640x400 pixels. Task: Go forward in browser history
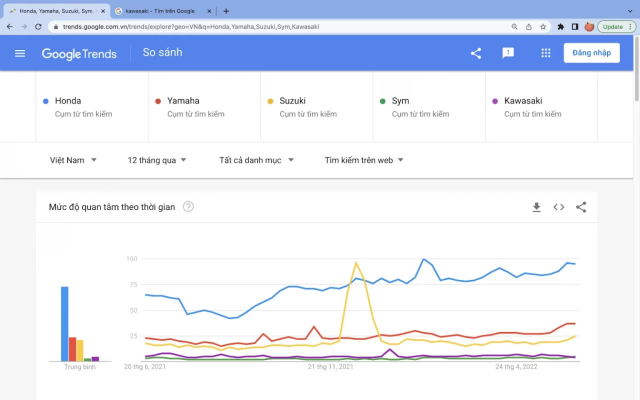pos(24,27)
